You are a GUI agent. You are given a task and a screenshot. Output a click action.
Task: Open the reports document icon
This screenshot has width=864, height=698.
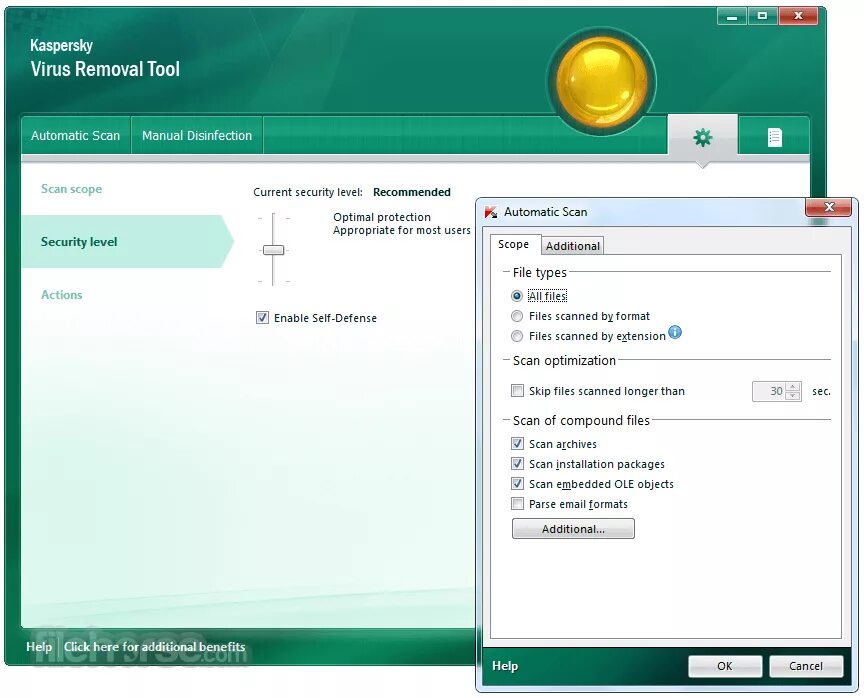[x=774, y=135]
